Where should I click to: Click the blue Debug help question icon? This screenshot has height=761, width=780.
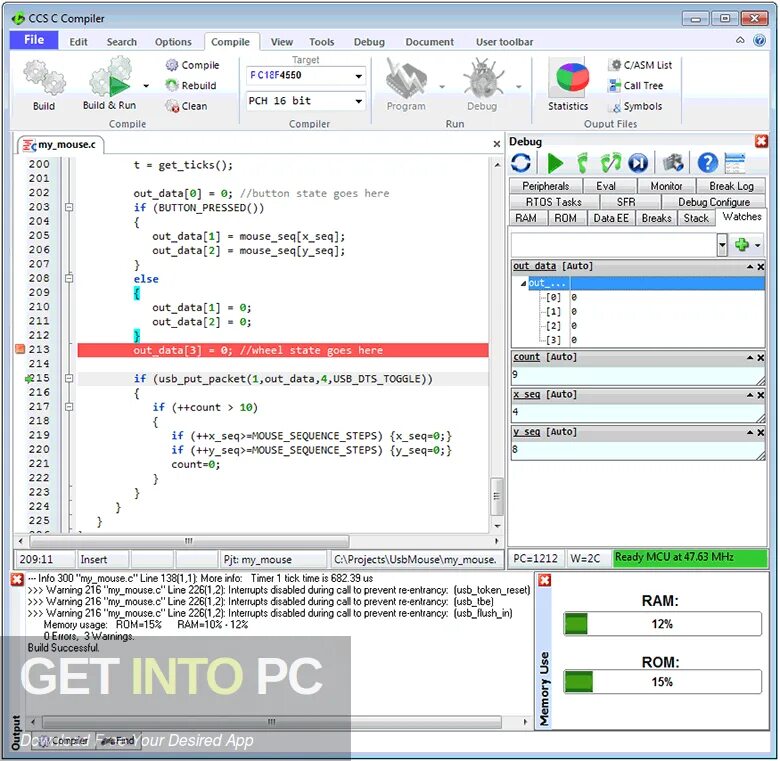click(707, 163)
